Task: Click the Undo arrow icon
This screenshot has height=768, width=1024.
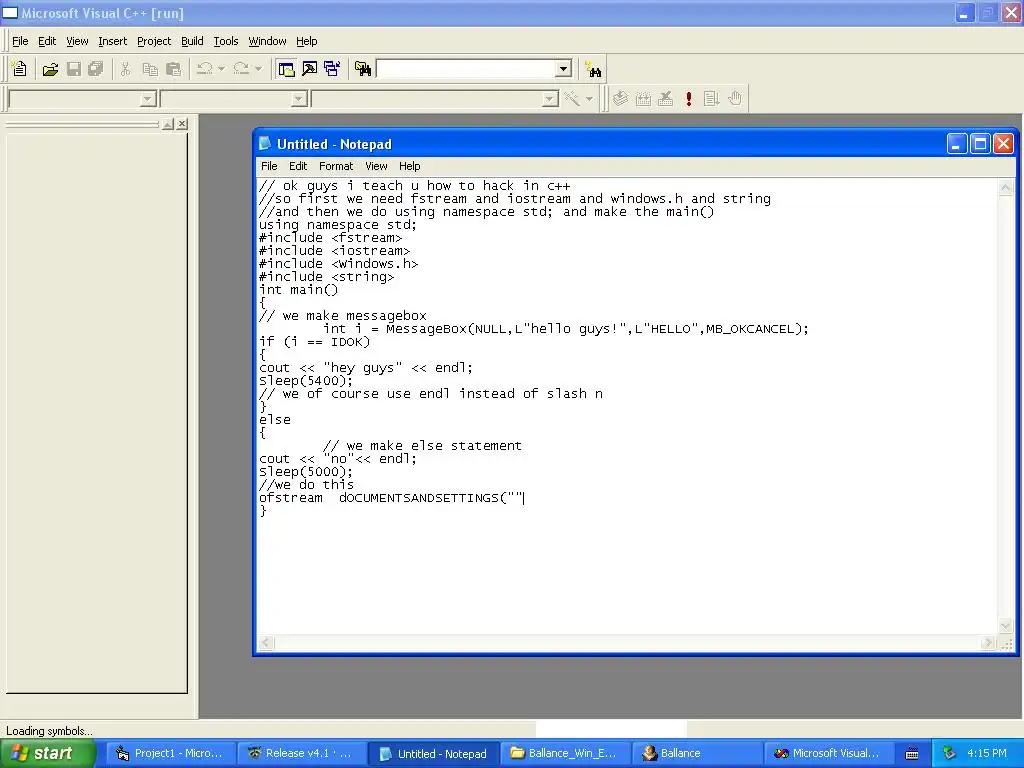Action: coord(204,69)
